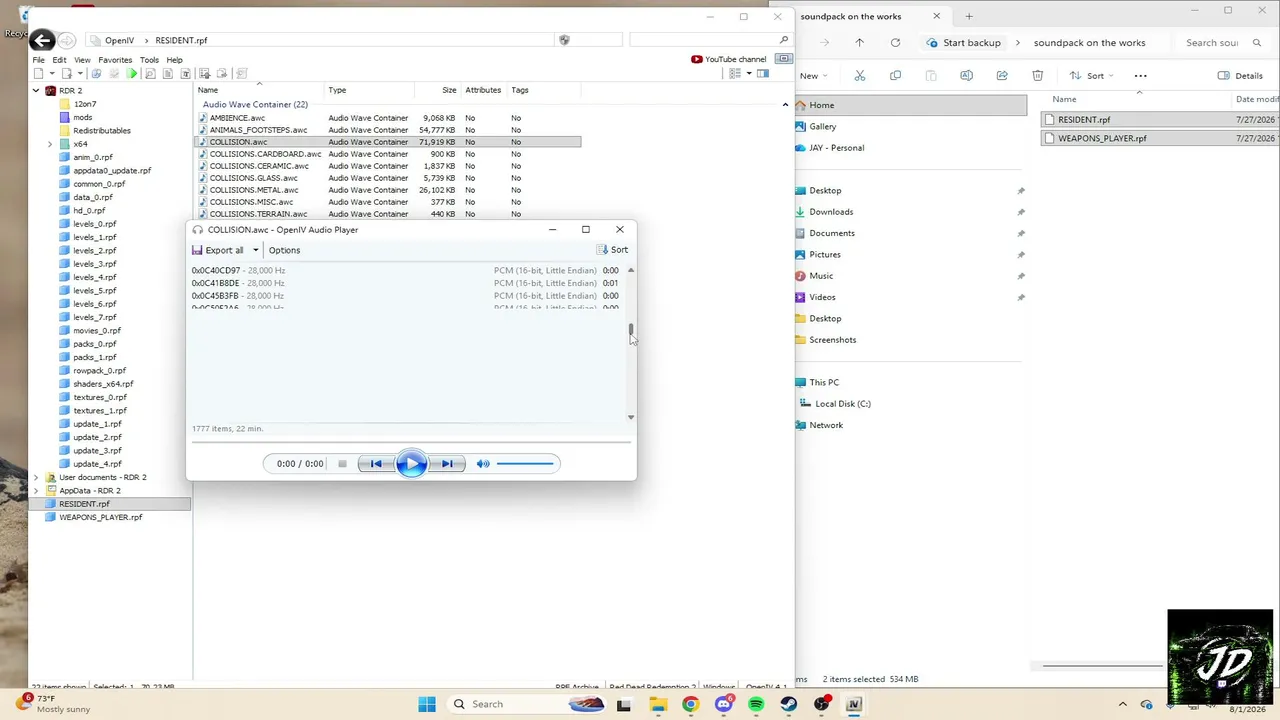Open a new tab in File Explorer
The height and width of the screenshot is (720, 1280).
point(968,16)
